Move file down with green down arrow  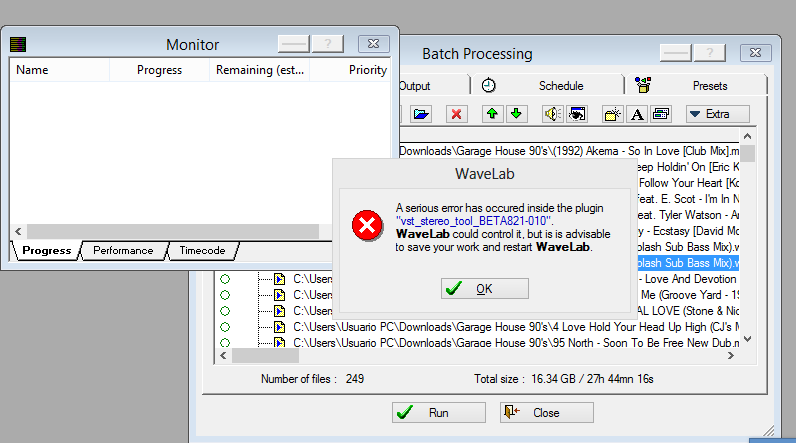point(516,114)
